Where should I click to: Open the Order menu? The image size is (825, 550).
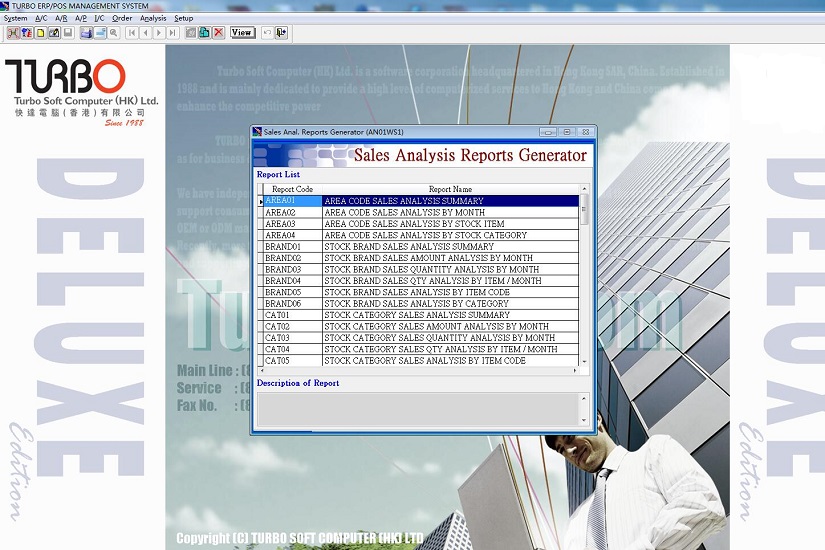pyautogui.click(x=122, y=18)
